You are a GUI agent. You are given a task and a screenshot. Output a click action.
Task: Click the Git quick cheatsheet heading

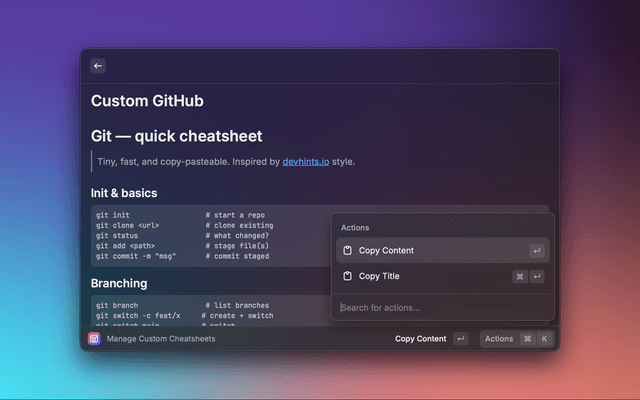(177, 136)
